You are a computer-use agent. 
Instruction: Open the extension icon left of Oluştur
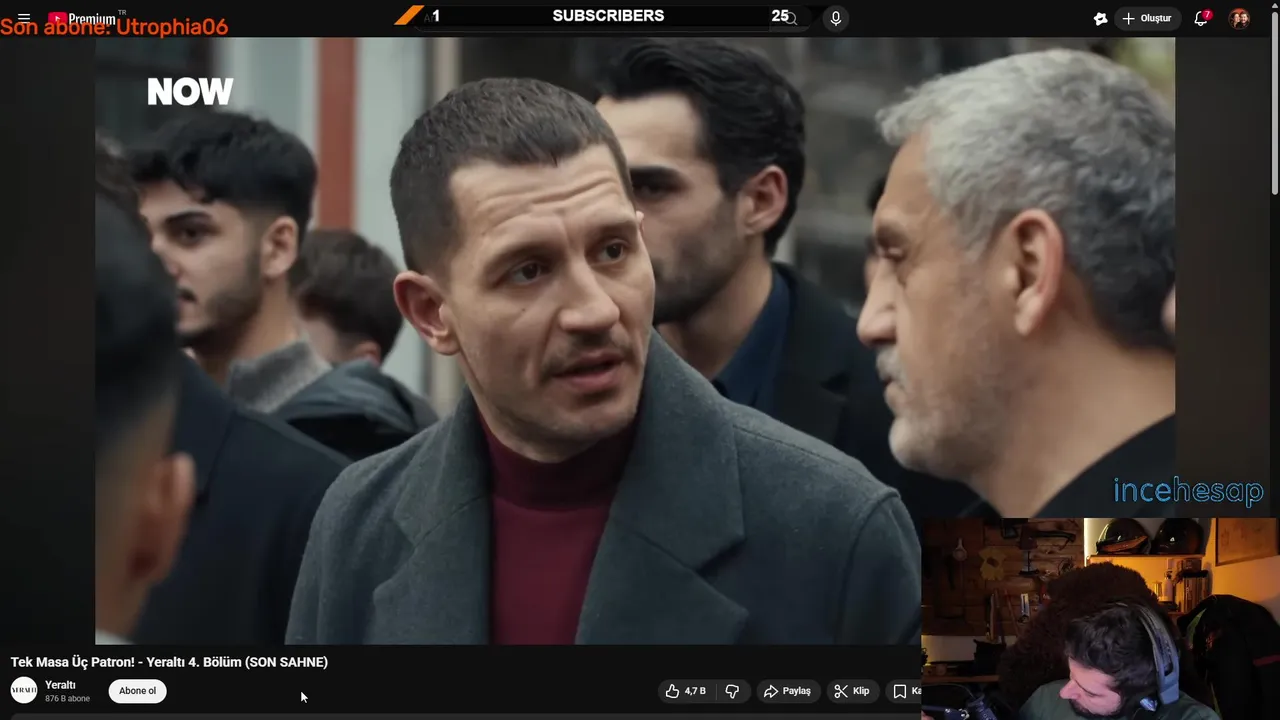[1100, 18]
